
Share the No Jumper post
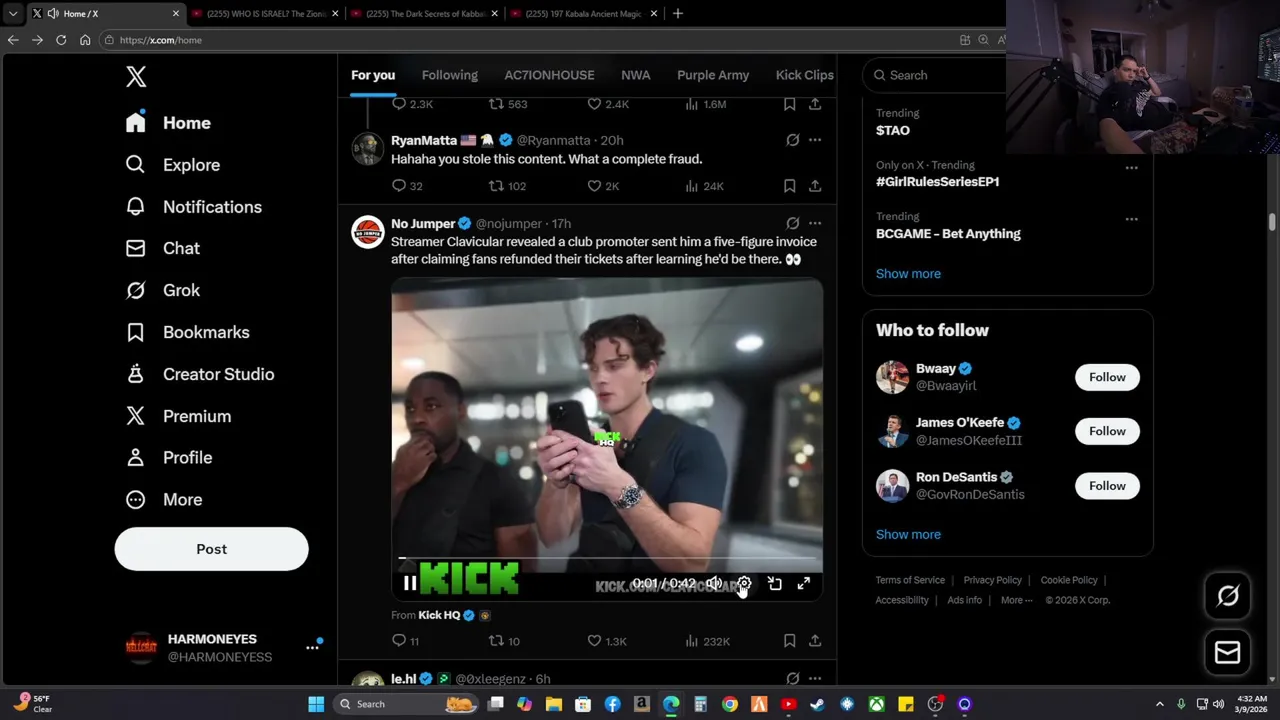(815, 641)
